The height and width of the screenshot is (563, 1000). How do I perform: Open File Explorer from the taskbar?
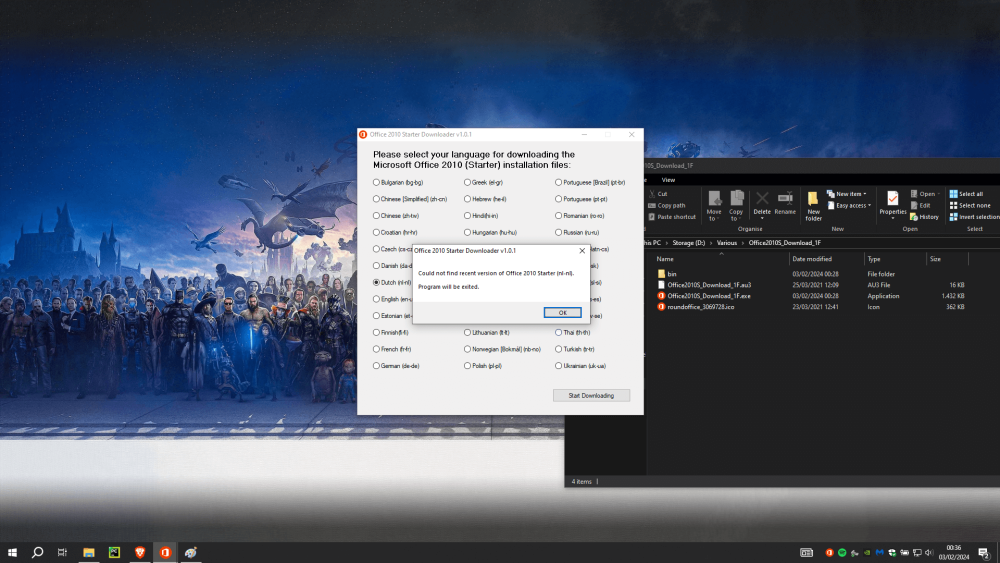89,552
